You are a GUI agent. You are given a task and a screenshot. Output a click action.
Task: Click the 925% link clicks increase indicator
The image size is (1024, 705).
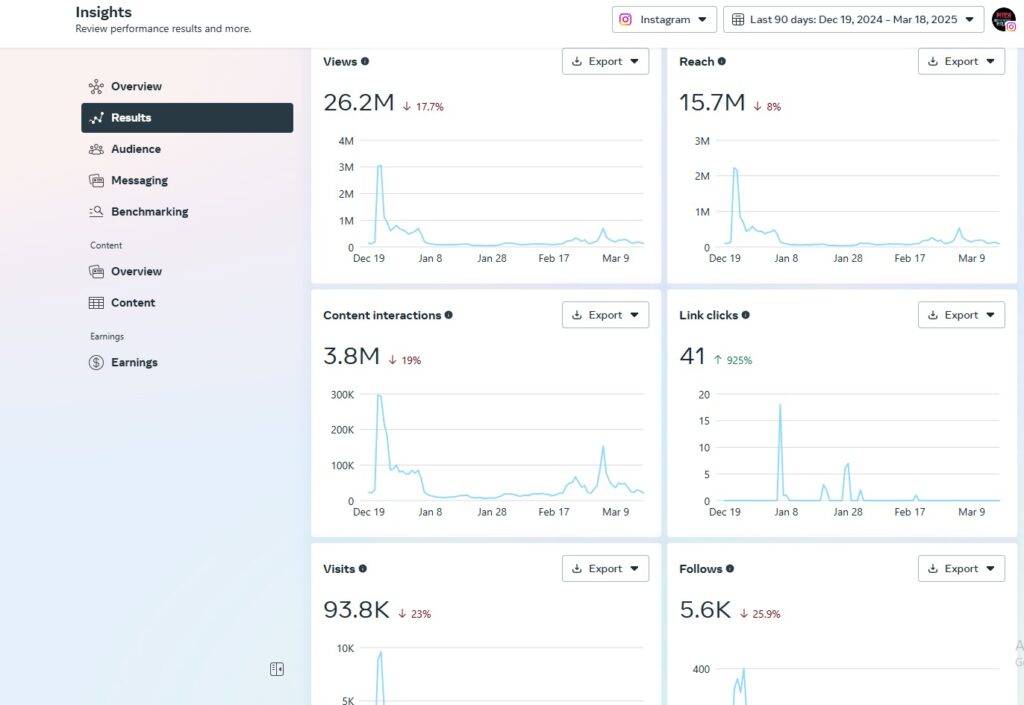[x=733, y=360]
